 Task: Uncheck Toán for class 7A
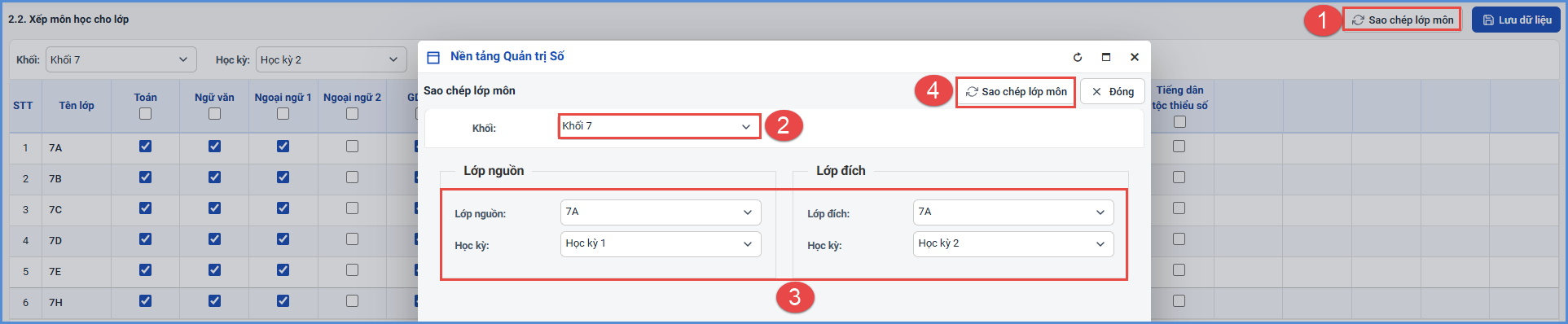point(145,147)
